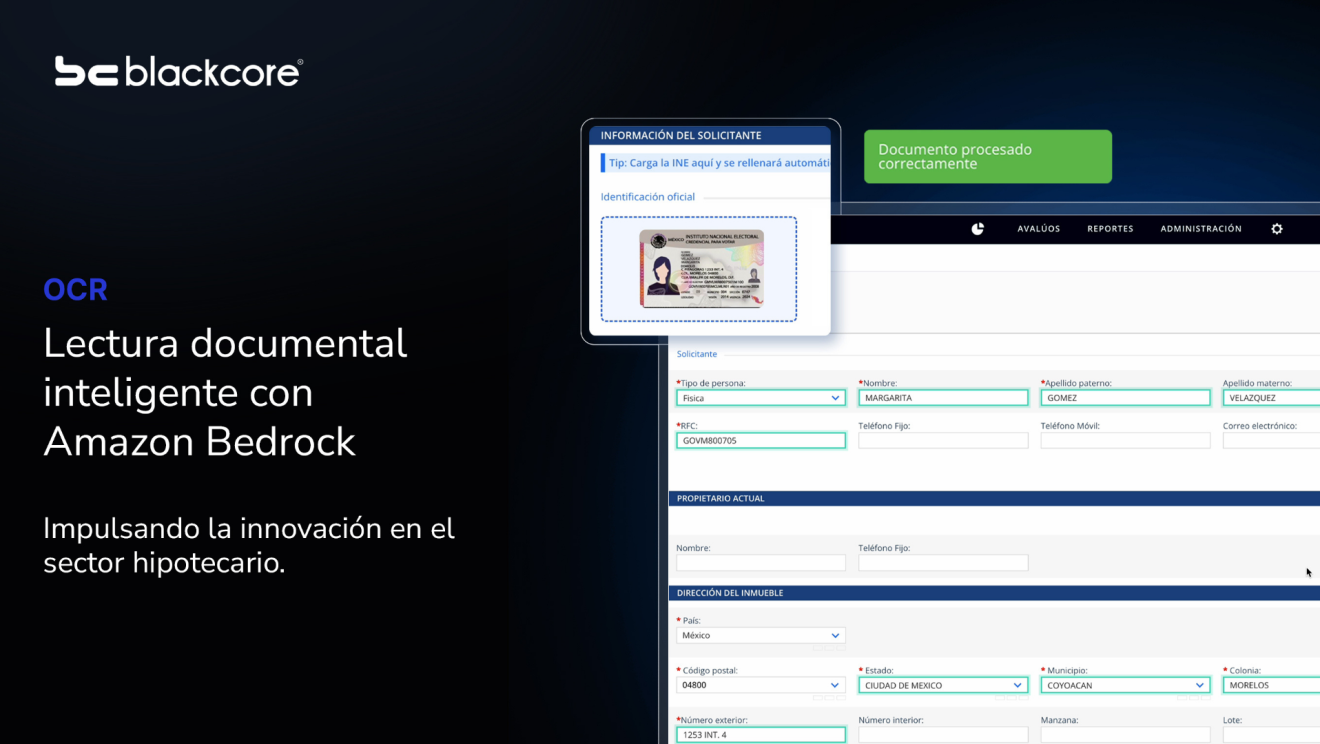Click the Número interior field

click(943, 735)
